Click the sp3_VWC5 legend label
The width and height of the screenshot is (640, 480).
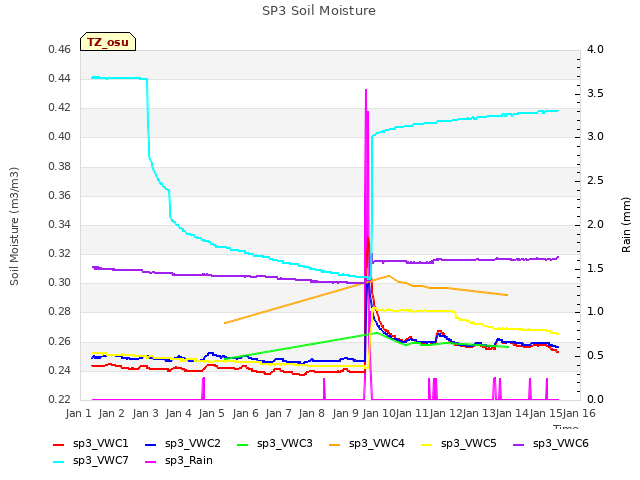pos(469,443)
